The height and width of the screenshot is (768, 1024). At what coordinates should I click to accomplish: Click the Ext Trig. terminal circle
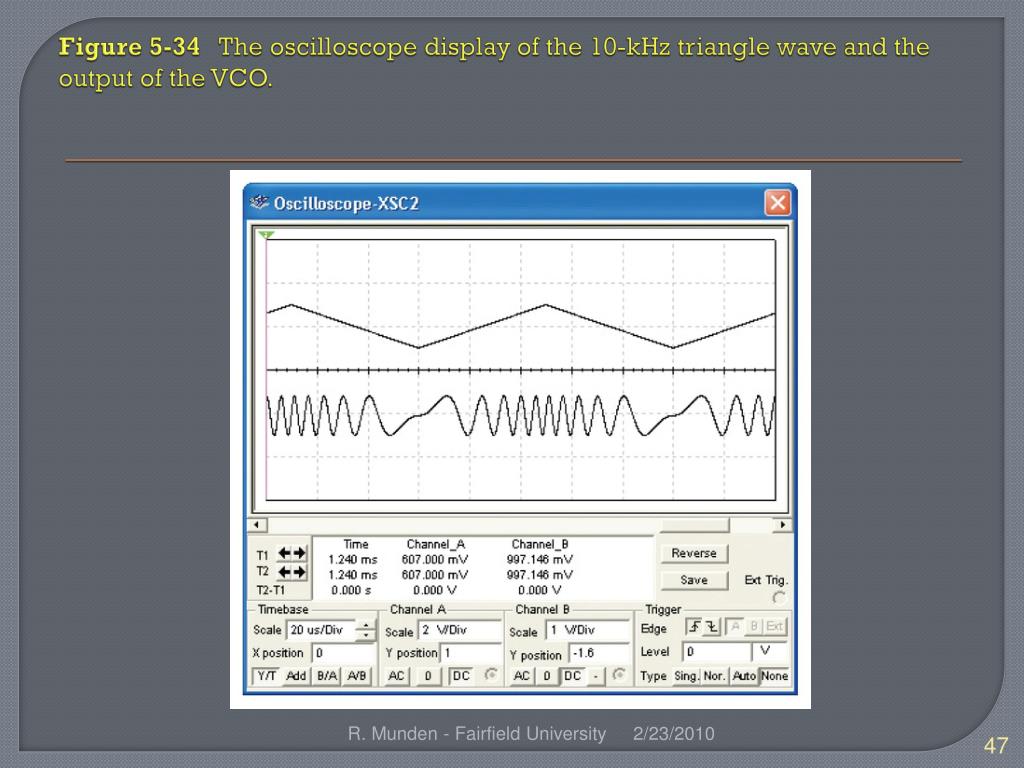click(778, 598)
